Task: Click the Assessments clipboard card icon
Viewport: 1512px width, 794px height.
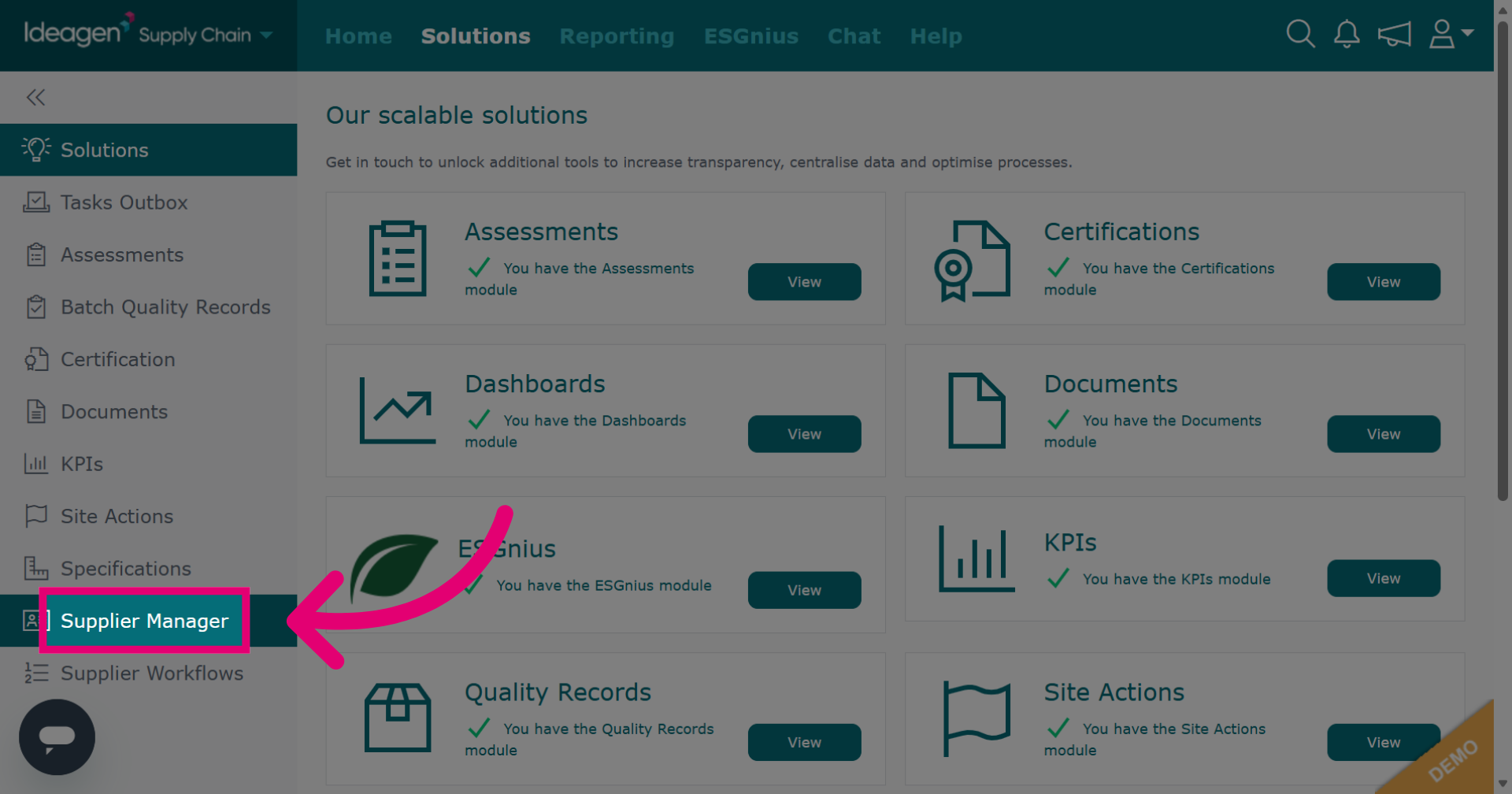Action: coord(398,258)
